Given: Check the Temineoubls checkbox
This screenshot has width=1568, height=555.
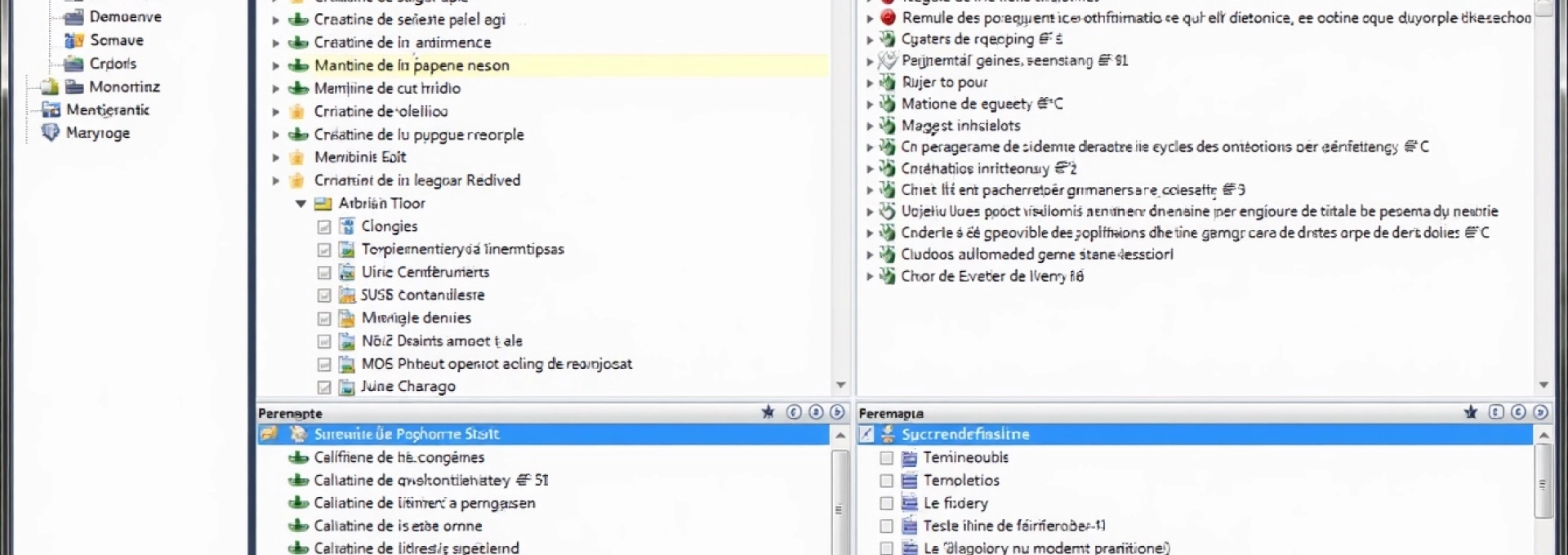Looking at the screenshot, I should 886,458.
